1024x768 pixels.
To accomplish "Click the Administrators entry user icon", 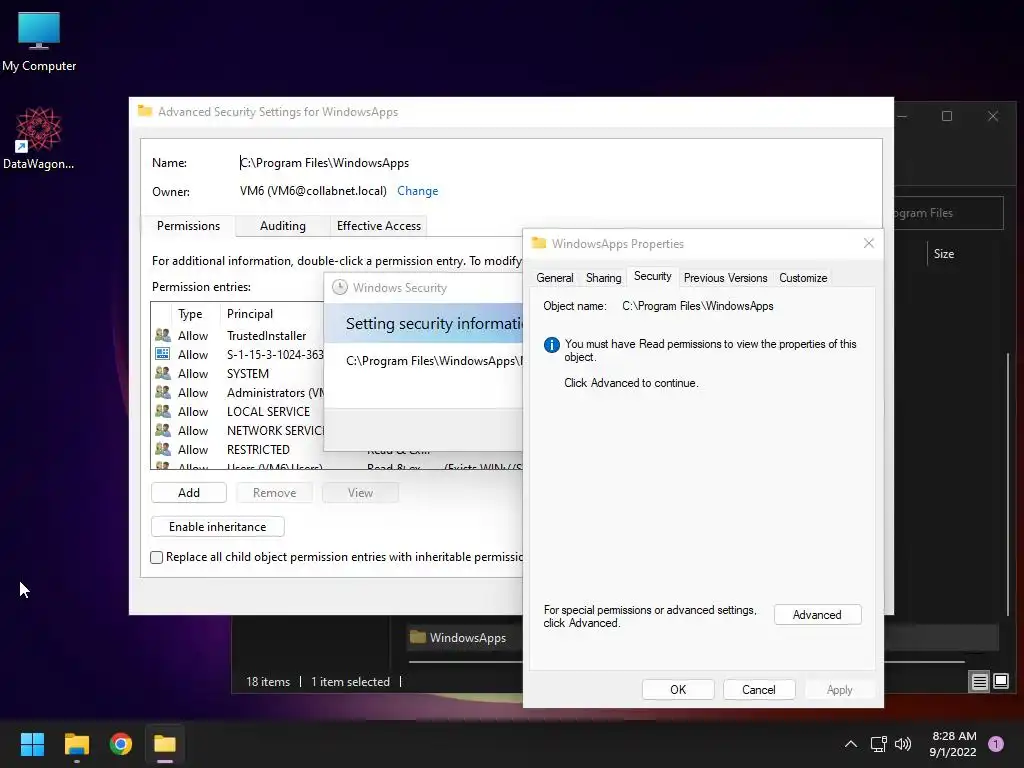I will [x=163, y=392].
